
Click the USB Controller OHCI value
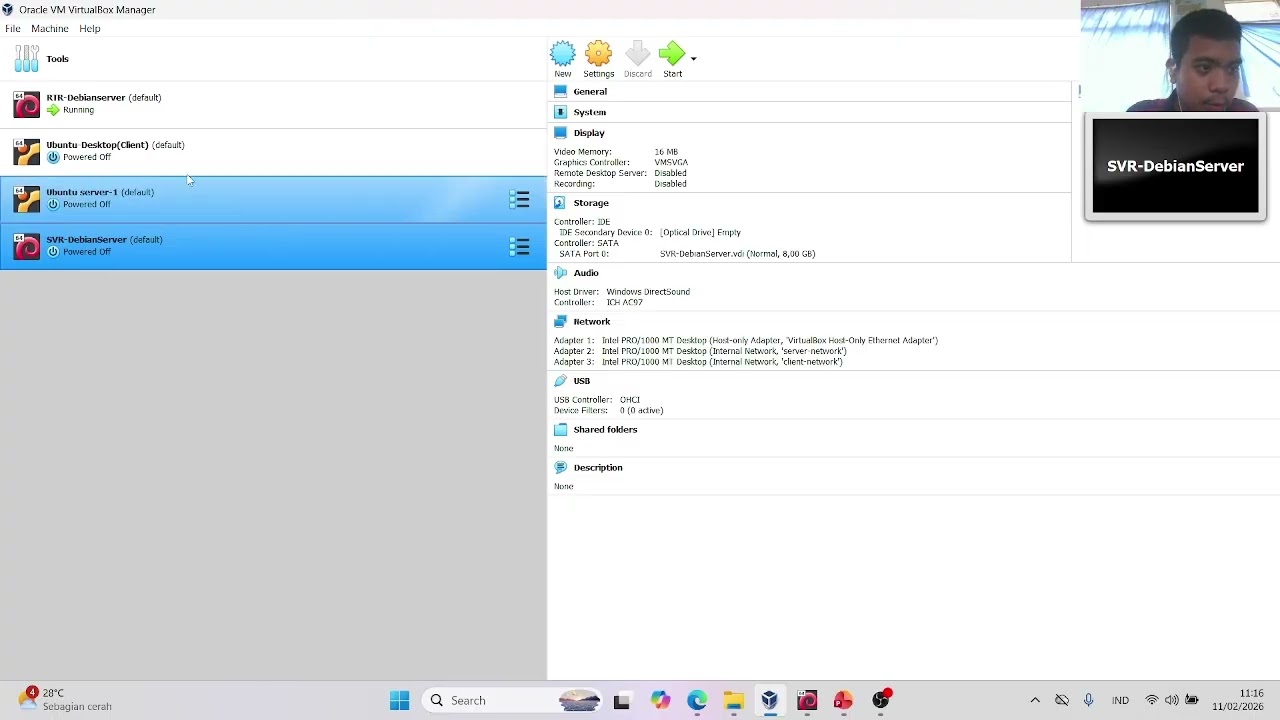(630, 400)
